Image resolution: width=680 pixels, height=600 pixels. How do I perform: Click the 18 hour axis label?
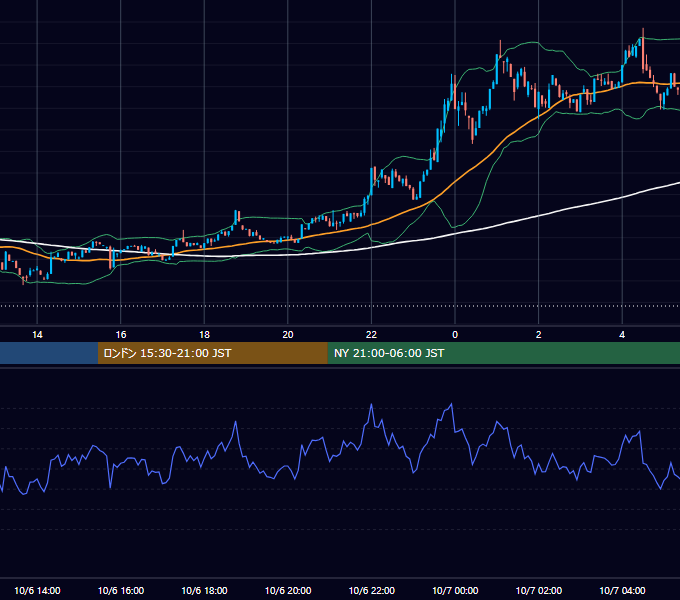204,335
